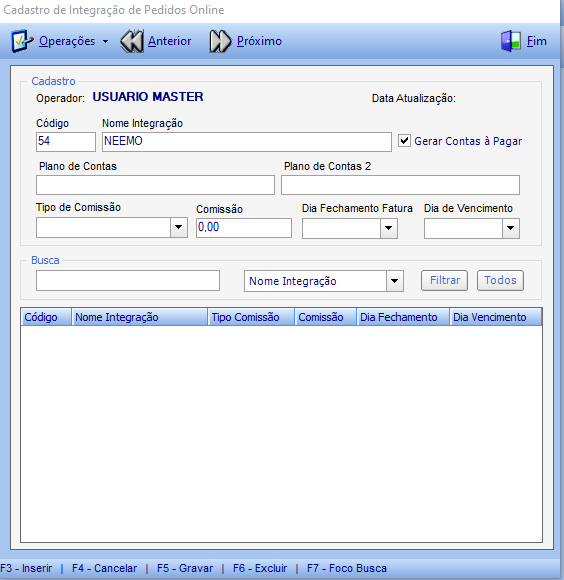
Task: Click the Gerar Contas à Pagar label
Action: (x=468, y=141)
